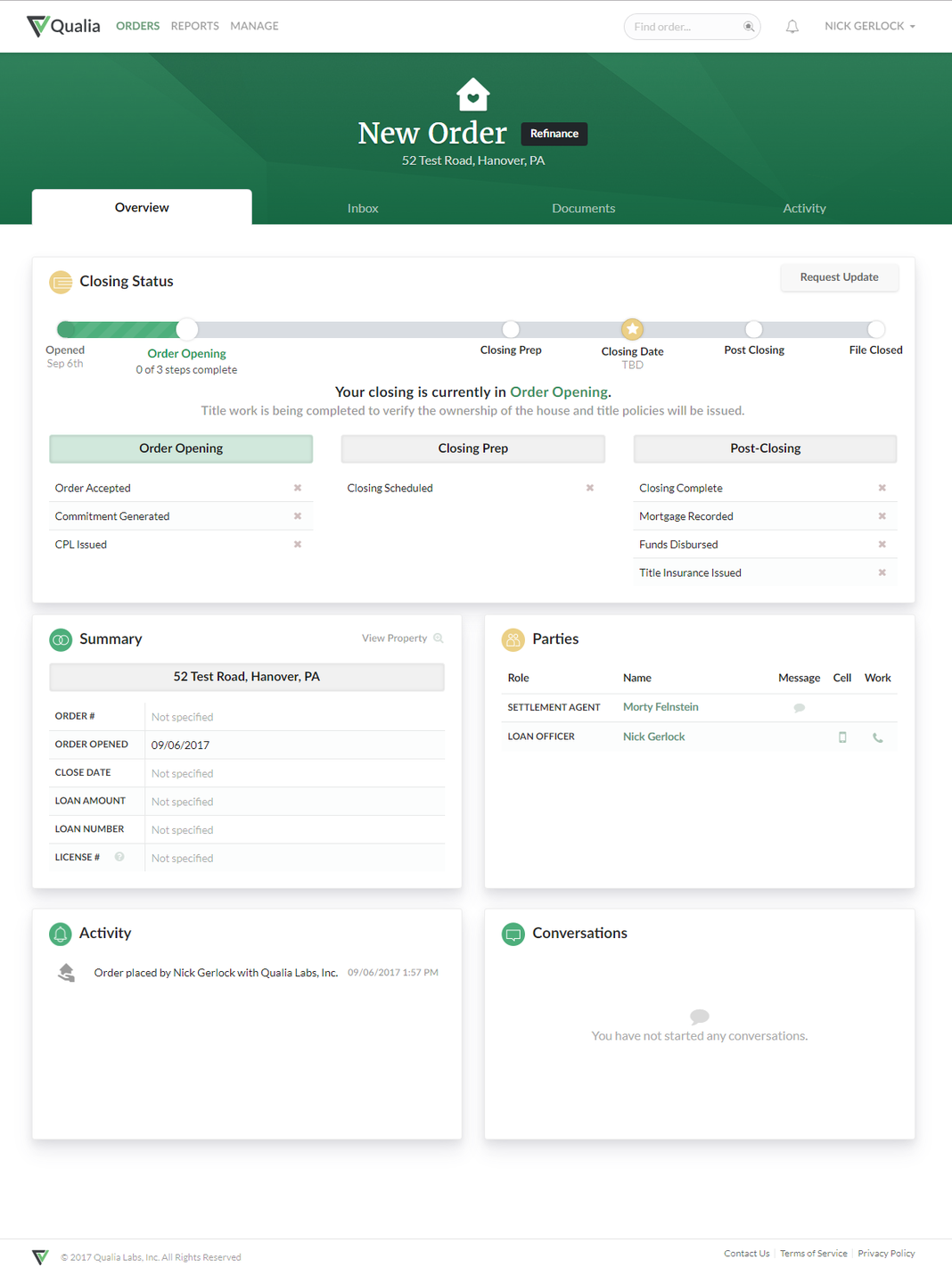Click the cell phone icon for Nick Gerlock
This screenshot has width=952, height=1284.
click(842, 737)
